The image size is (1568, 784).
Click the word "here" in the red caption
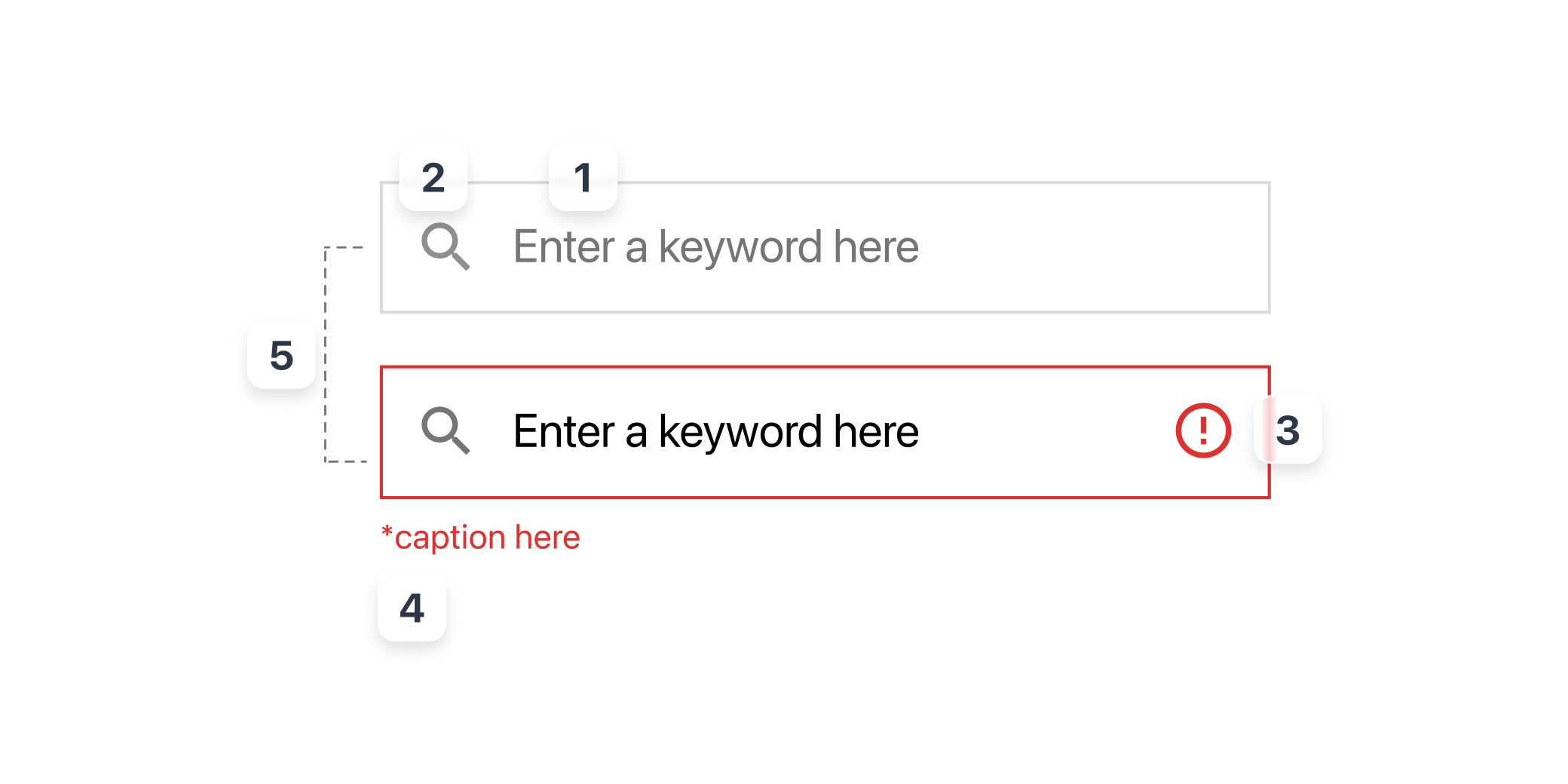(x=547, y=537)
